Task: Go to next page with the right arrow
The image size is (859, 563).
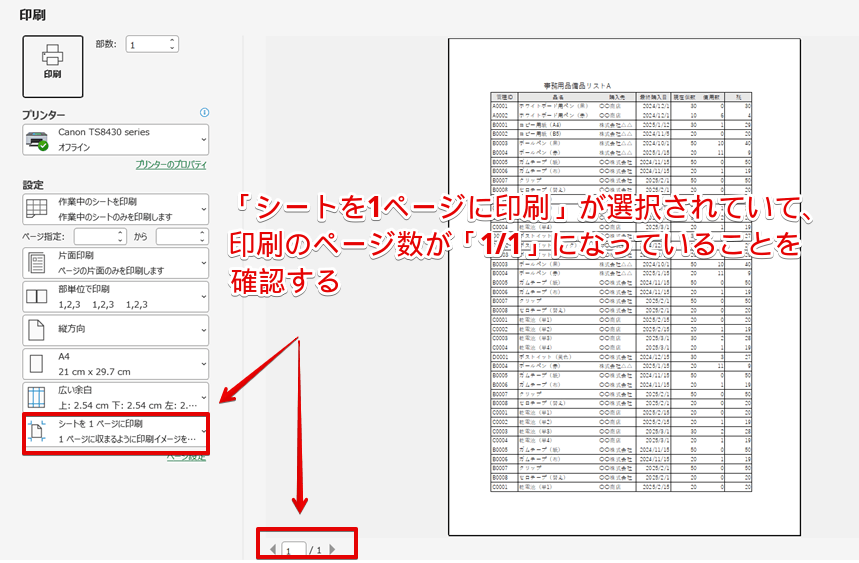Action: pos(332,549)
